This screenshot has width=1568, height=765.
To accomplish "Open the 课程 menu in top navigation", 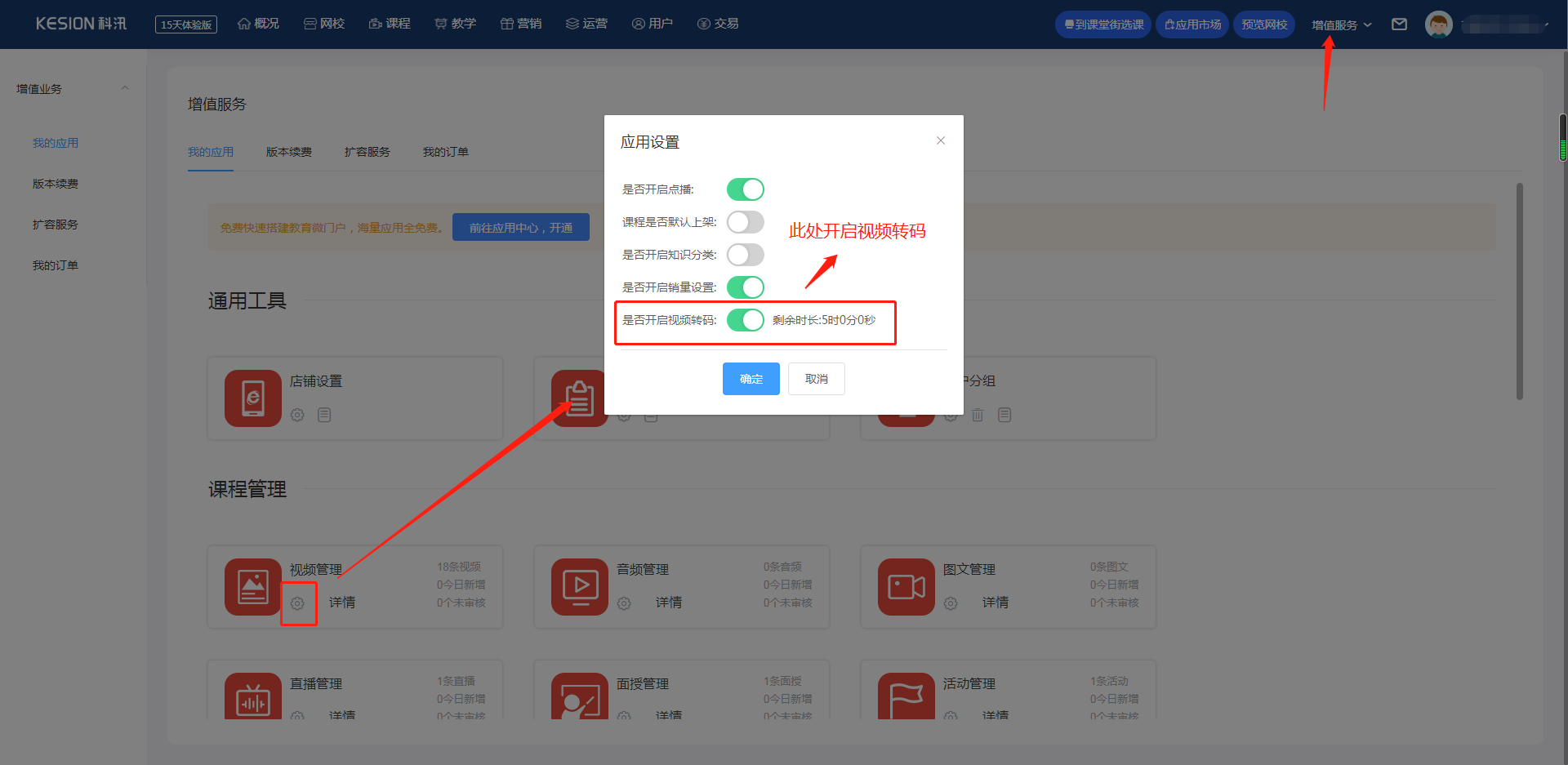I will 390,24.
